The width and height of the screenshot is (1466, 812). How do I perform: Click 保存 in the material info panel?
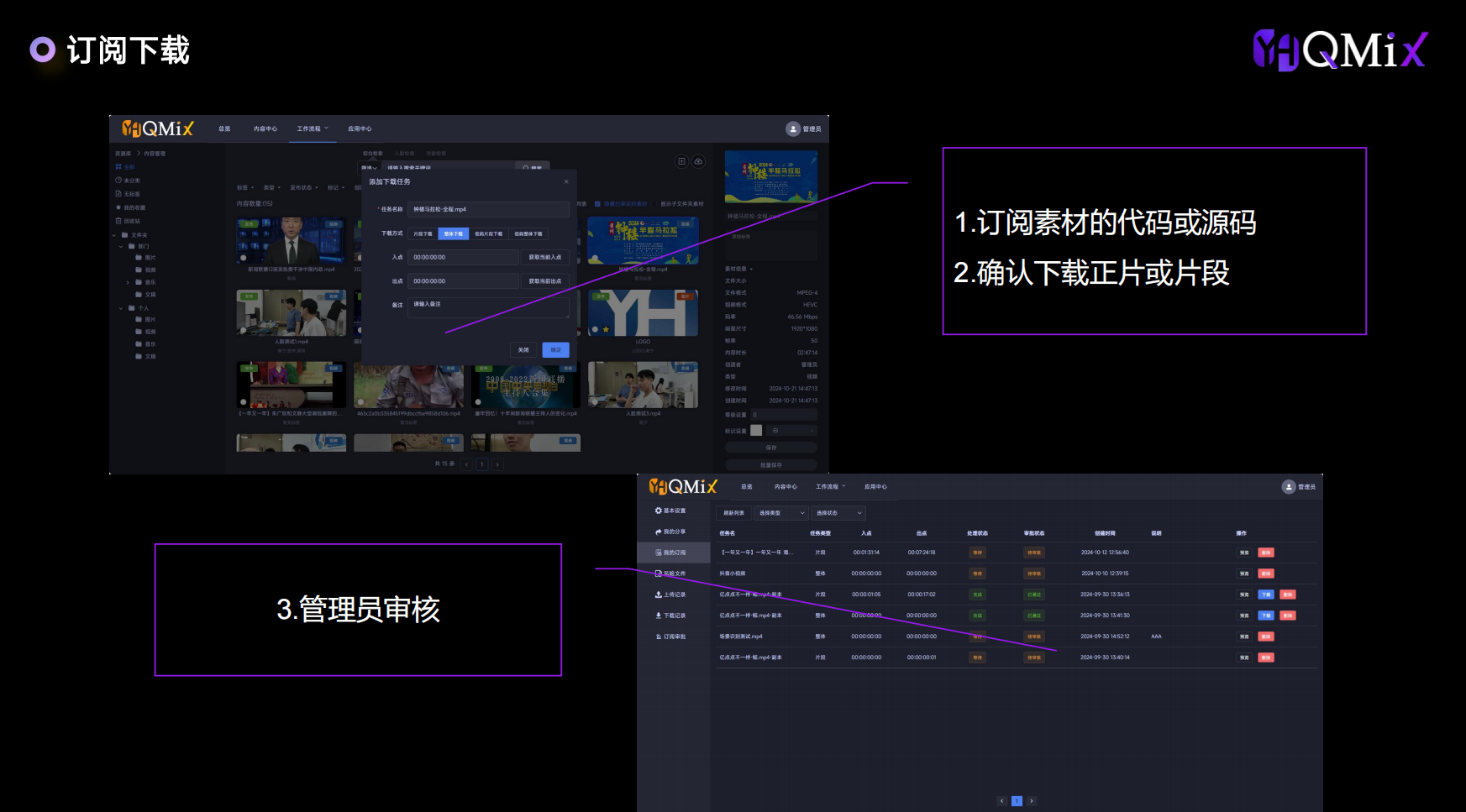pyautogui.click(x=771, y=448)
